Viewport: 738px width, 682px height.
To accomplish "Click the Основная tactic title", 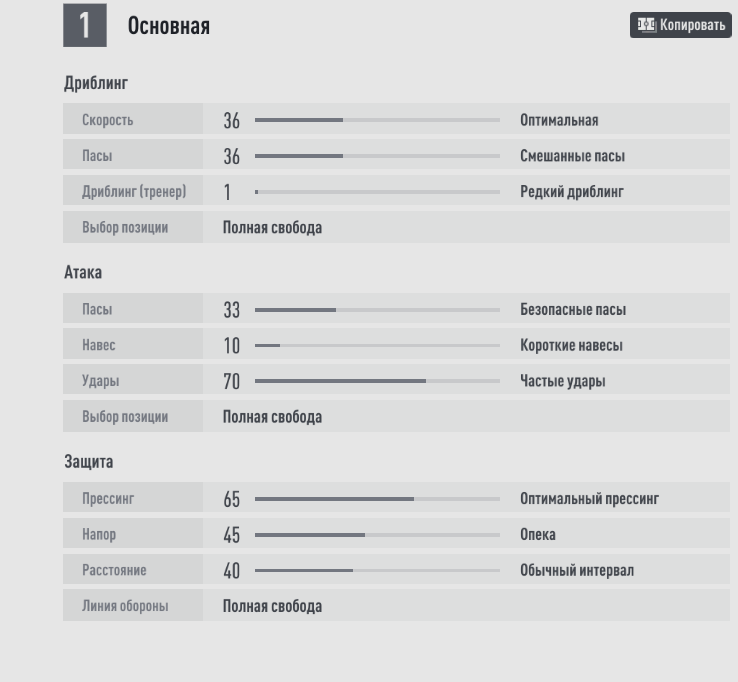I will [168, 26].
